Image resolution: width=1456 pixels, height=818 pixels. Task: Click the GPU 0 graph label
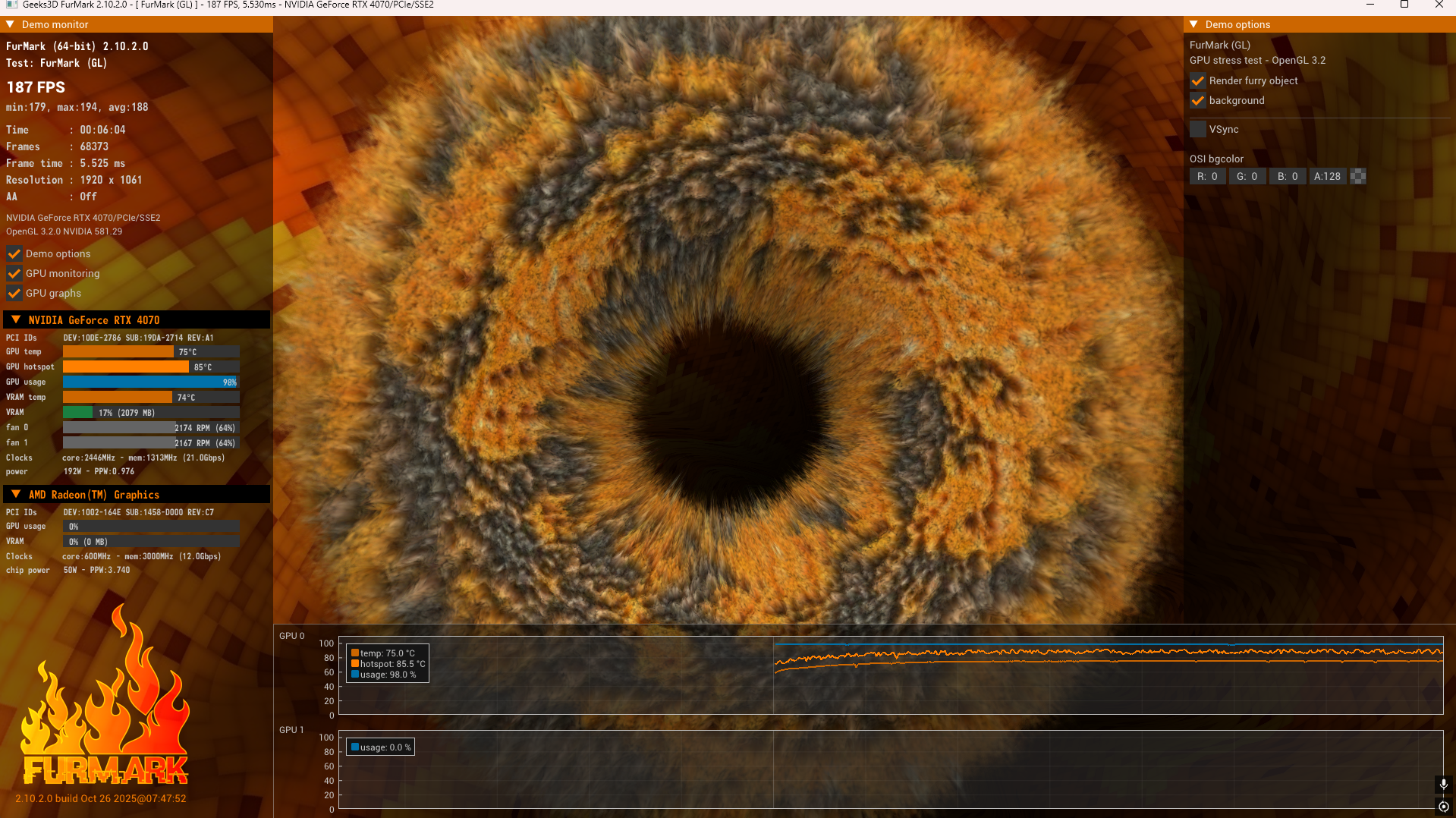coord(291,636)
